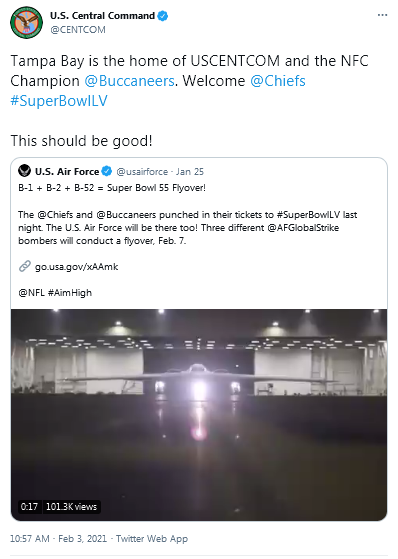Open the @CENTCOM handle
398x559 pixels.
(78, 30)
